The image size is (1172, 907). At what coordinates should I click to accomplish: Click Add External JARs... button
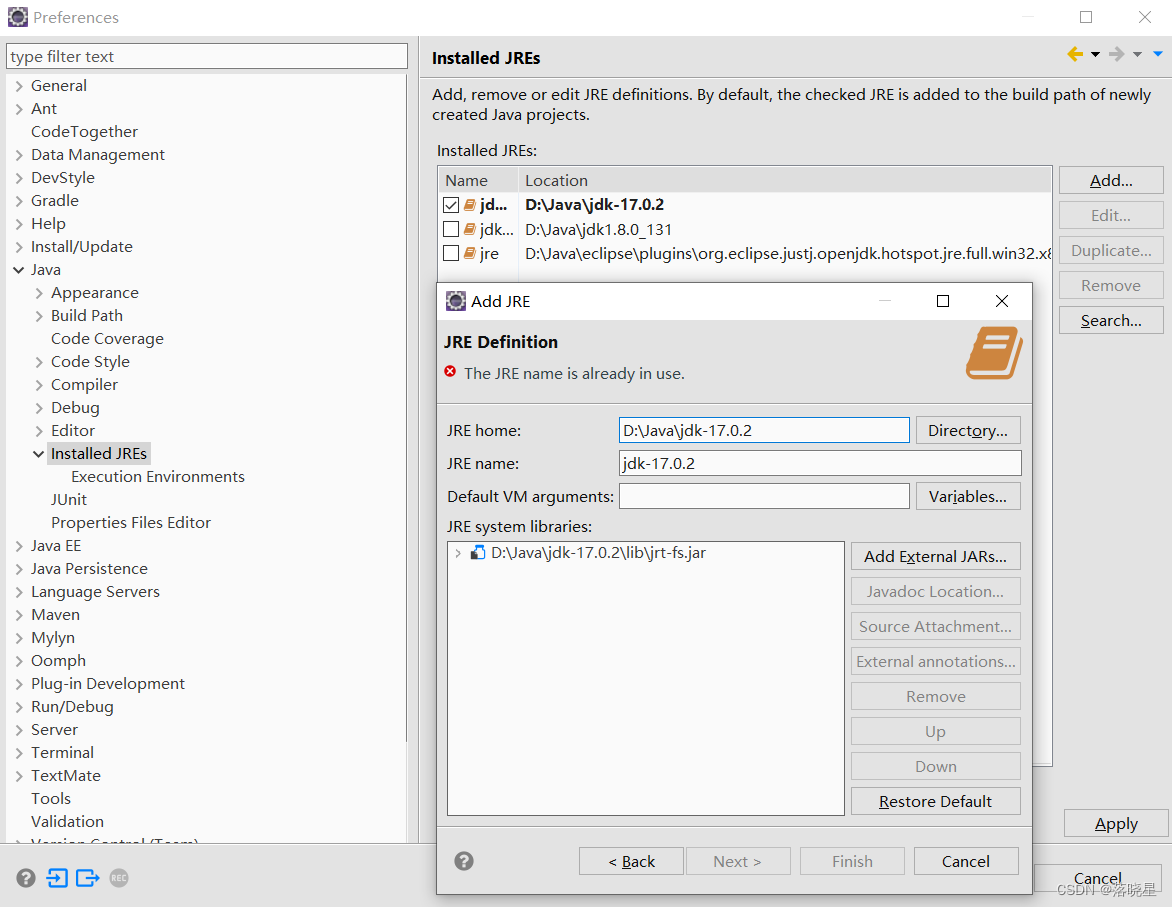point(936,556)
